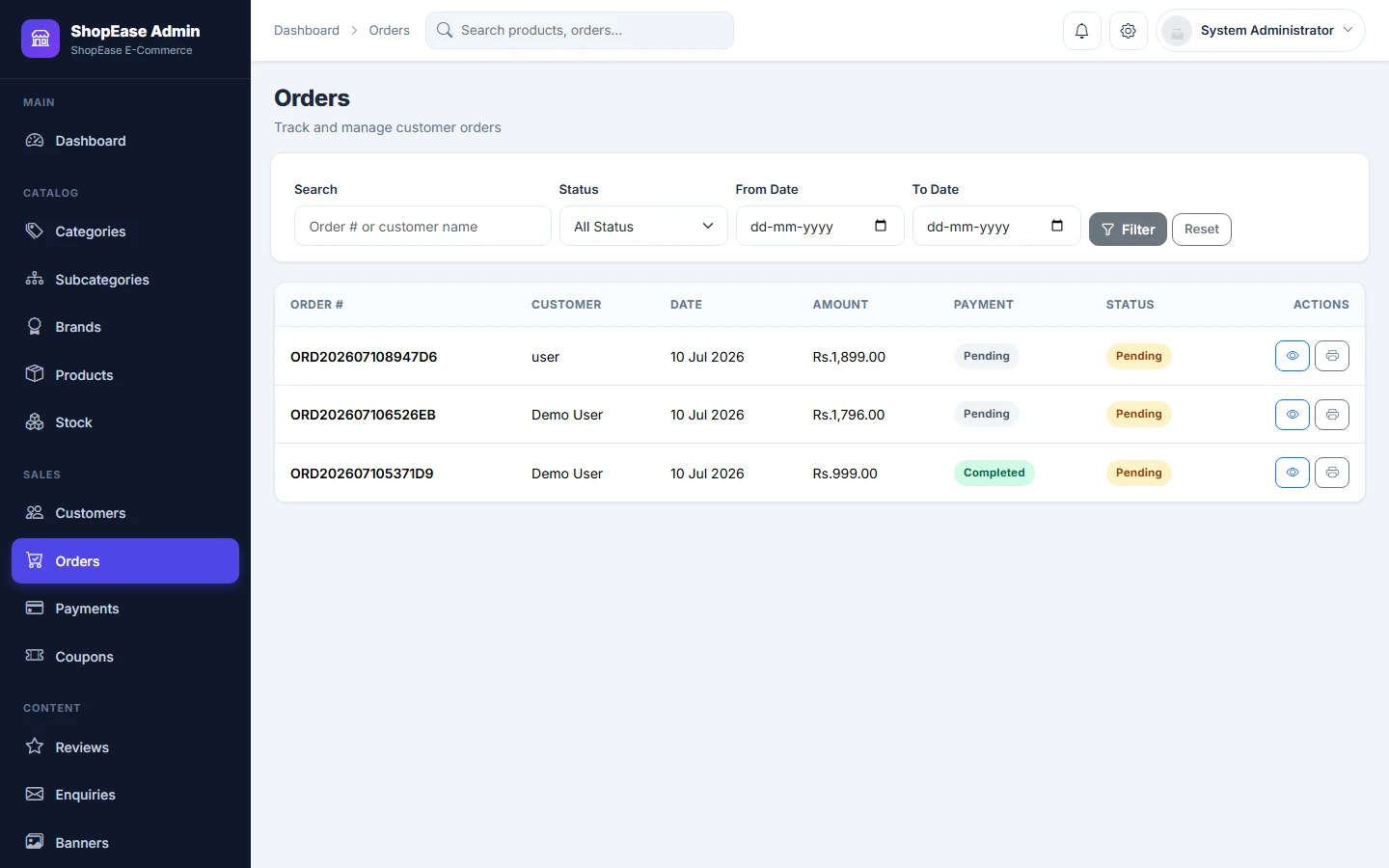Click the System Administrator avatar
1389x868 pixels.
pos(1177,31)
